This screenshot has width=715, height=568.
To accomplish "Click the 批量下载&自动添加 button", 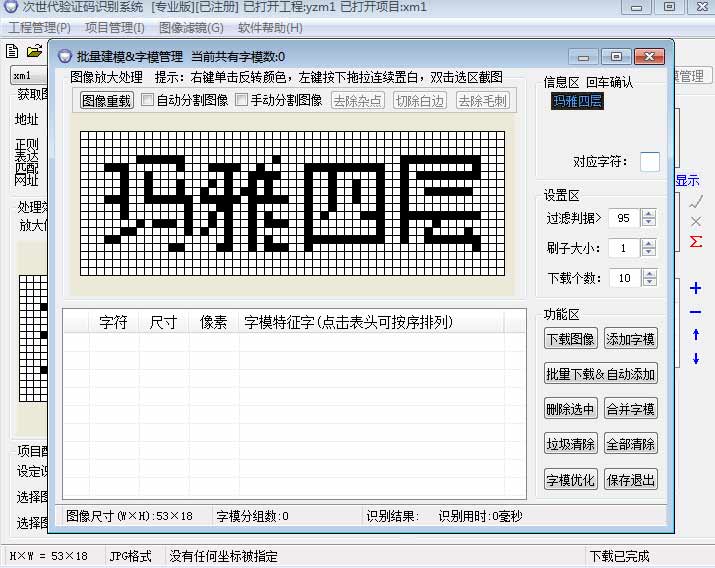I will pos(600,374).
